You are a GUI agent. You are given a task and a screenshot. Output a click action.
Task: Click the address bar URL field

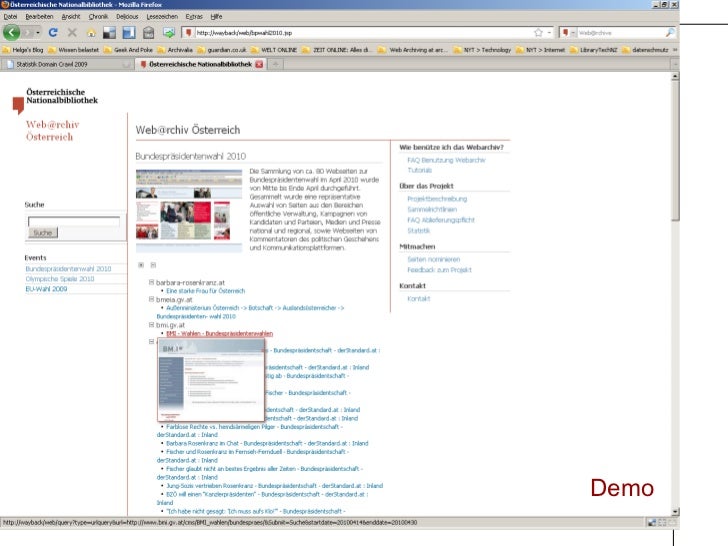362,32
